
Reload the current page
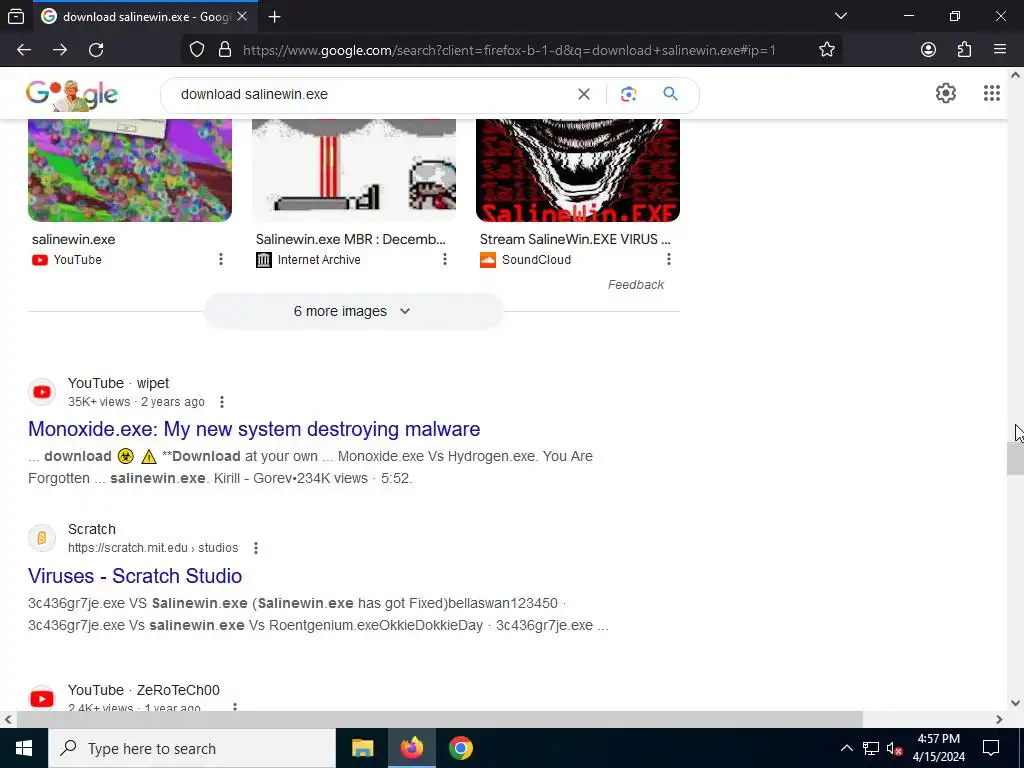[96, 50]
